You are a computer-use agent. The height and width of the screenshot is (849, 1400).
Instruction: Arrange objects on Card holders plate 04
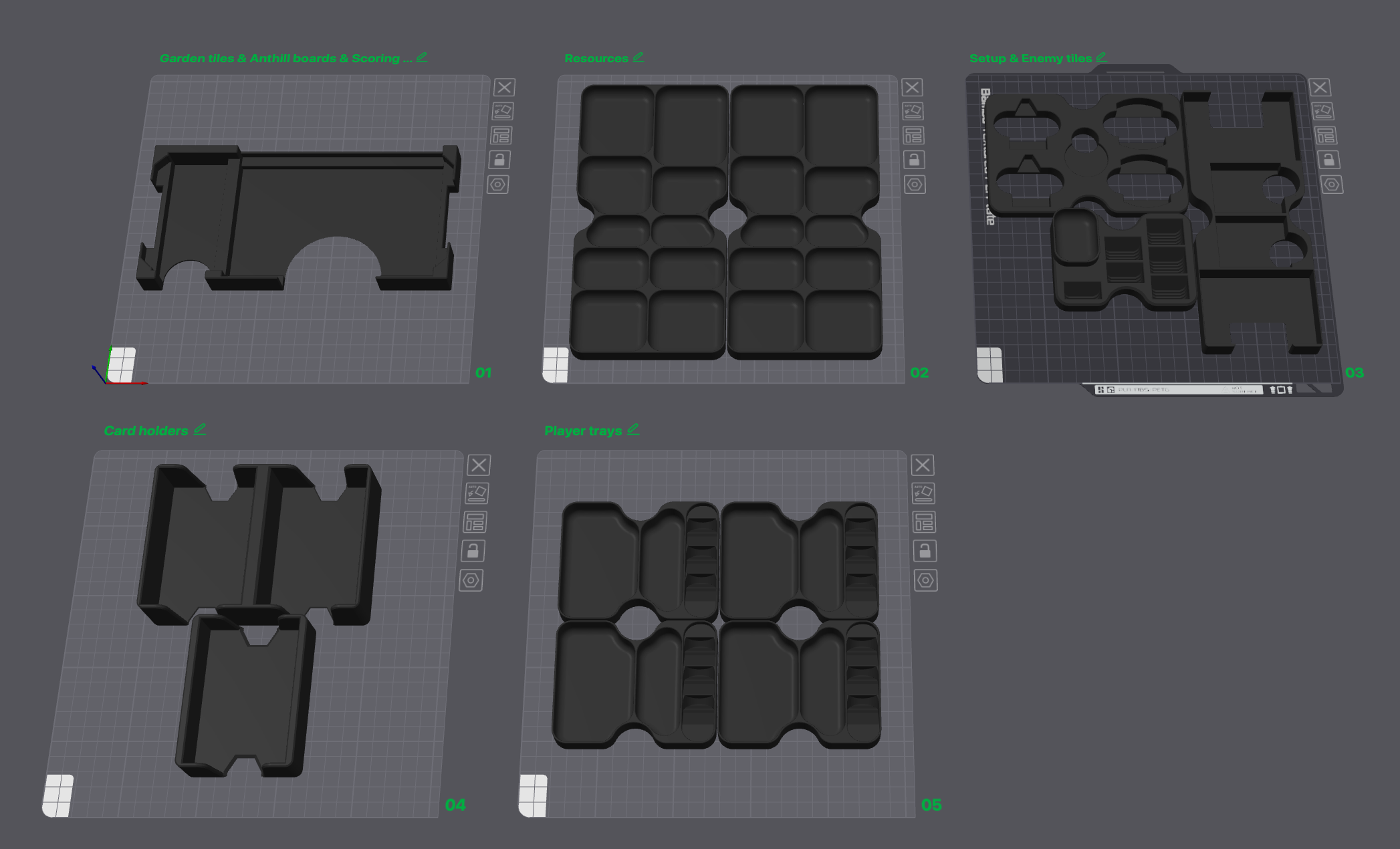pyautogui.click(x=475, y=522)
